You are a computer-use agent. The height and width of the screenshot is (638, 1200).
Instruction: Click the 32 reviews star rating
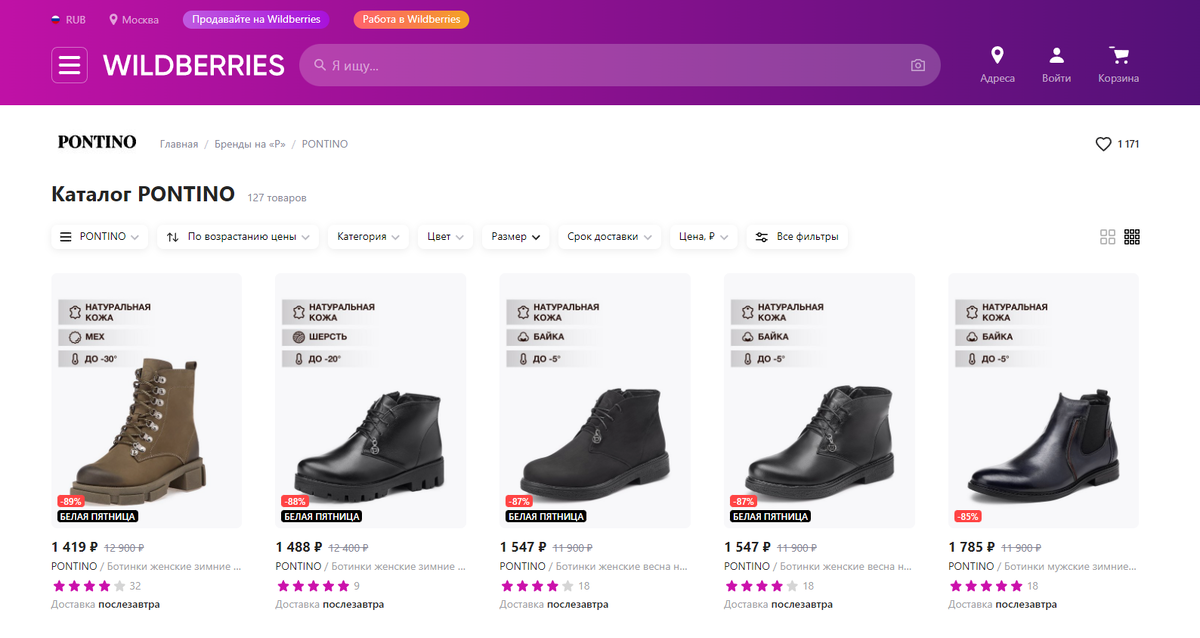click(x=96, y=586)
